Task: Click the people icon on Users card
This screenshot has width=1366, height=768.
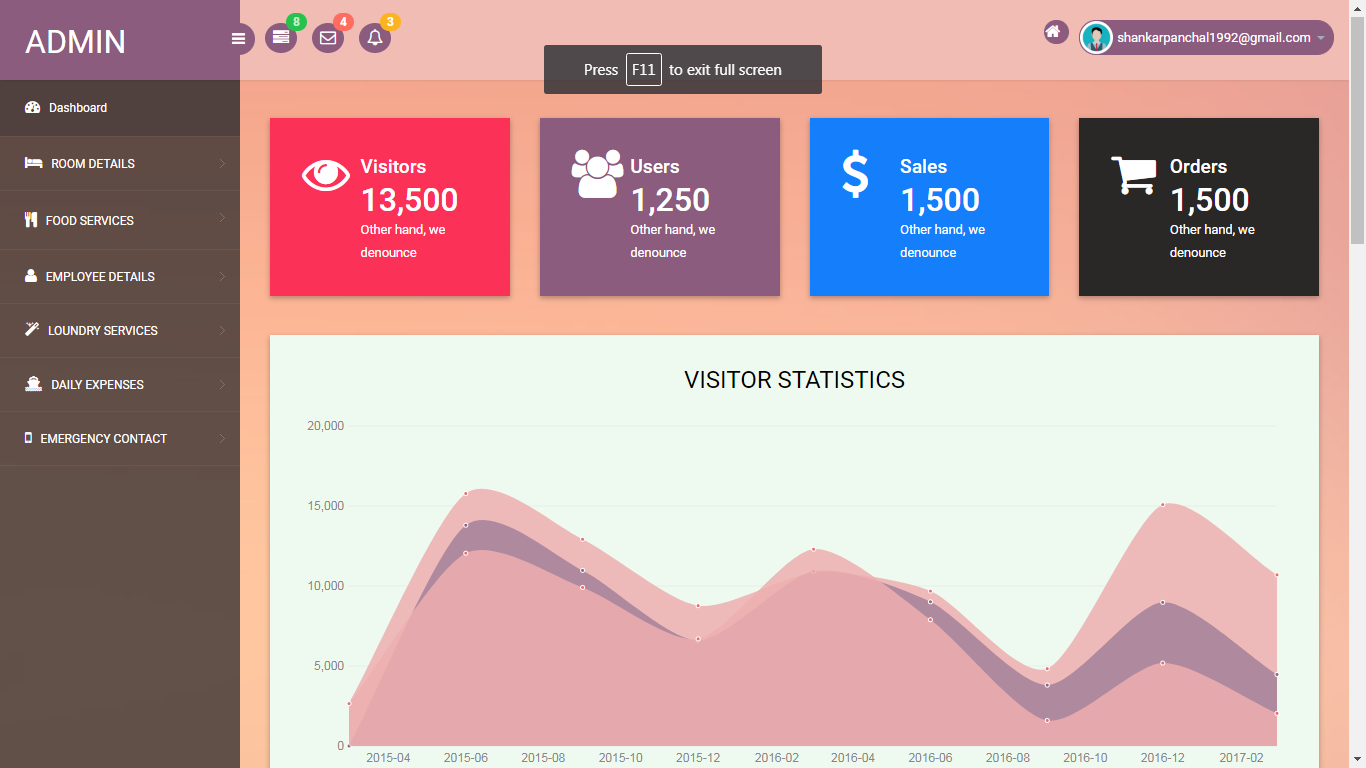Action: tap(597, 173)
